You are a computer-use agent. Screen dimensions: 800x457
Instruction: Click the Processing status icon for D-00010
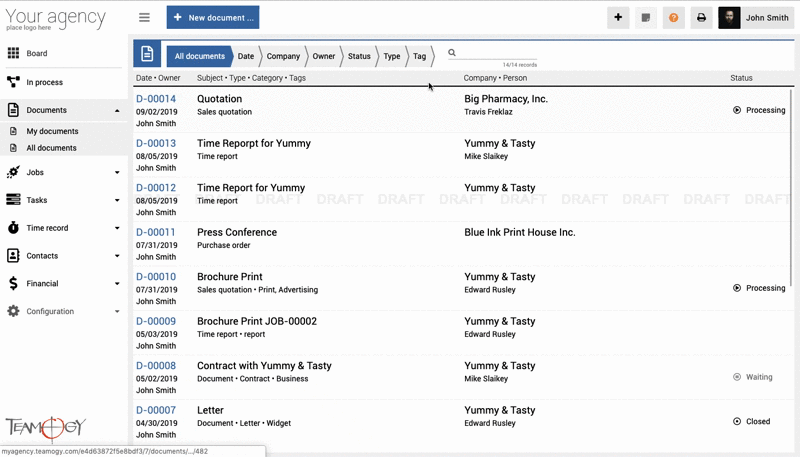tap(737, 288)
